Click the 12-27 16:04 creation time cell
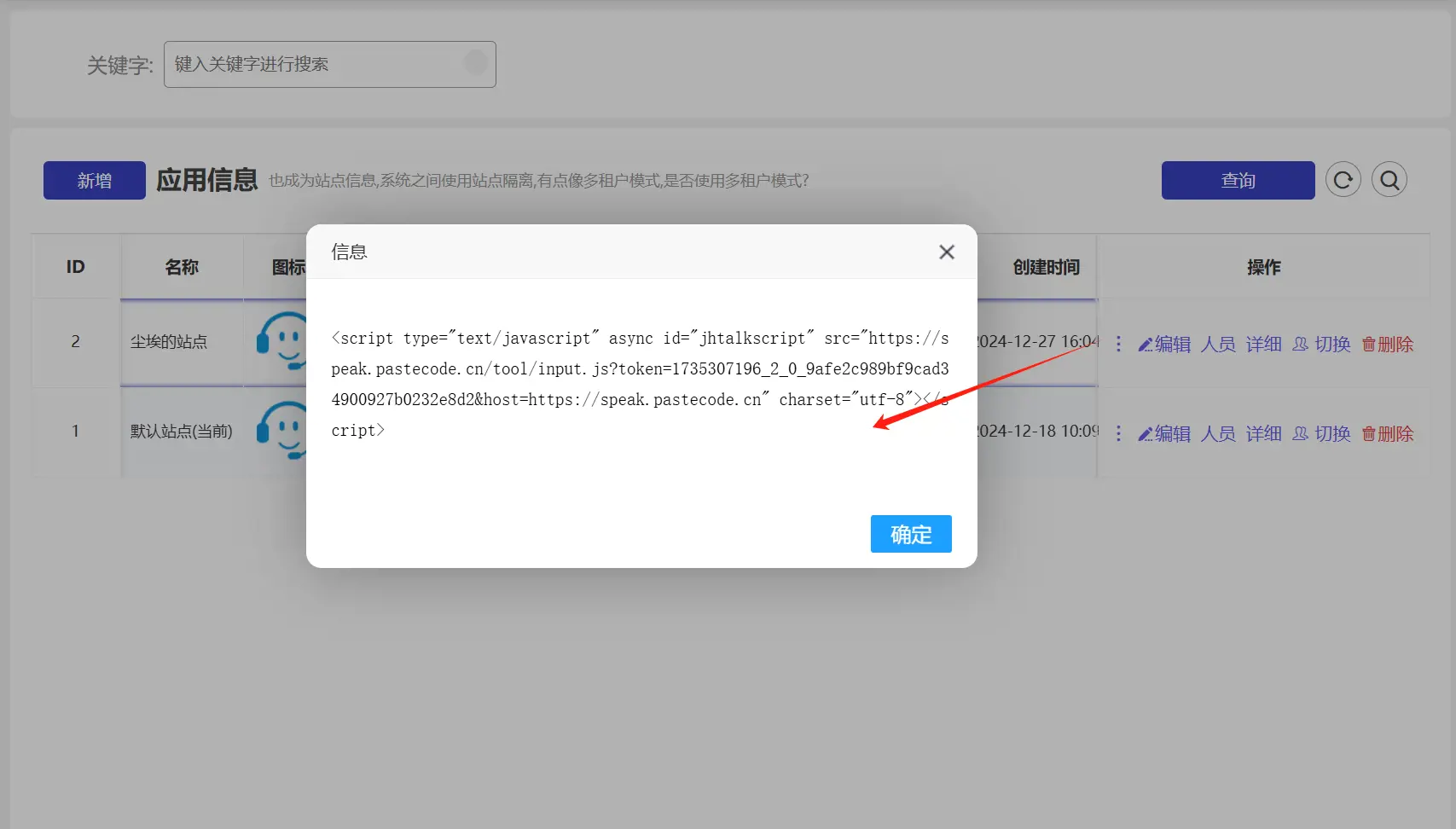This screenshot has width=1456, height=829. [x=1038, y=342]
